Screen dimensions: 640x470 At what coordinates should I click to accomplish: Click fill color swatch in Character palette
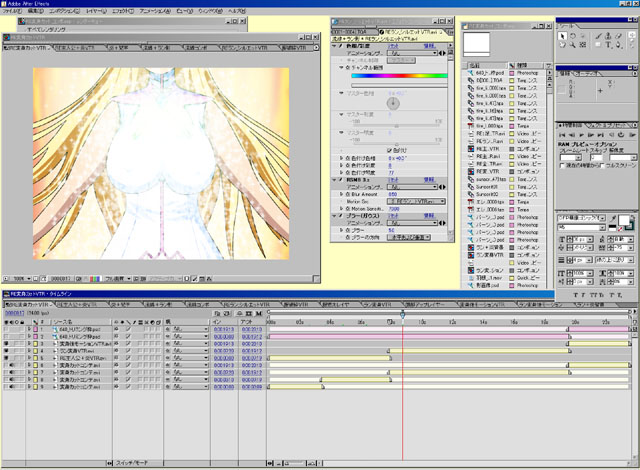click(x=623, y=221)
